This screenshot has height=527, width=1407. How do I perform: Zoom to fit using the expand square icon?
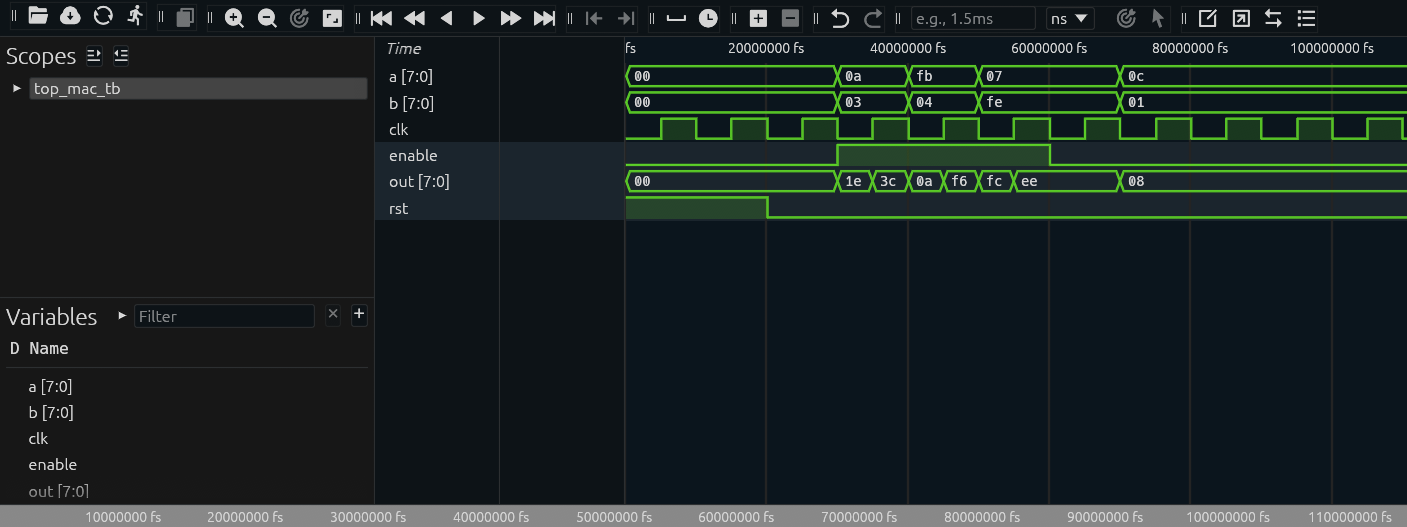point(332,18)
